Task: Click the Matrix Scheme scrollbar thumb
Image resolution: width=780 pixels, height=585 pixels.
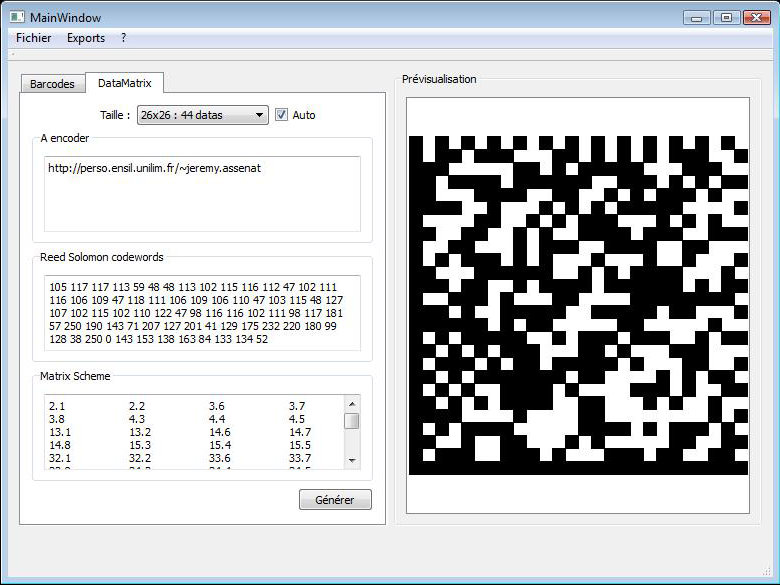Action: pyautogui.click(x=352, y=421)
